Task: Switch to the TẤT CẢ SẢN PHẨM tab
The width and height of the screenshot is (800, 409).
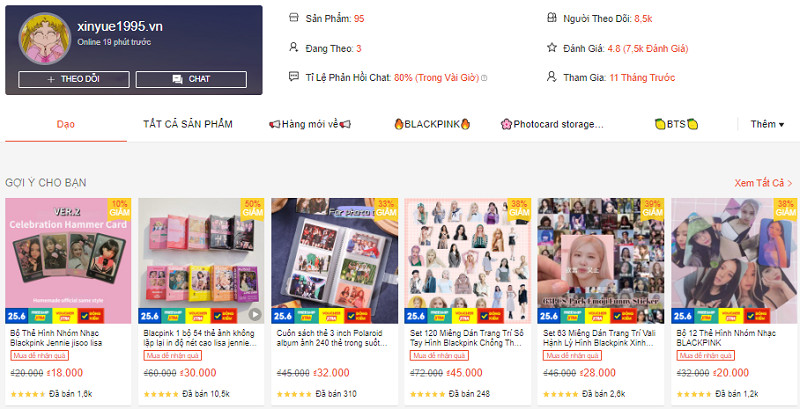Action: (x=188, y=124)
